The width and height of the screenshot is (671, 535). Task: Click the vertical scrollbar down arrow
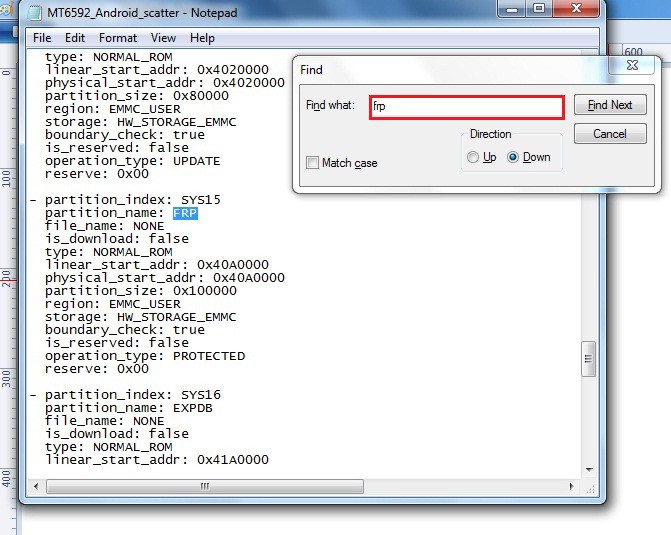[589, 470]
